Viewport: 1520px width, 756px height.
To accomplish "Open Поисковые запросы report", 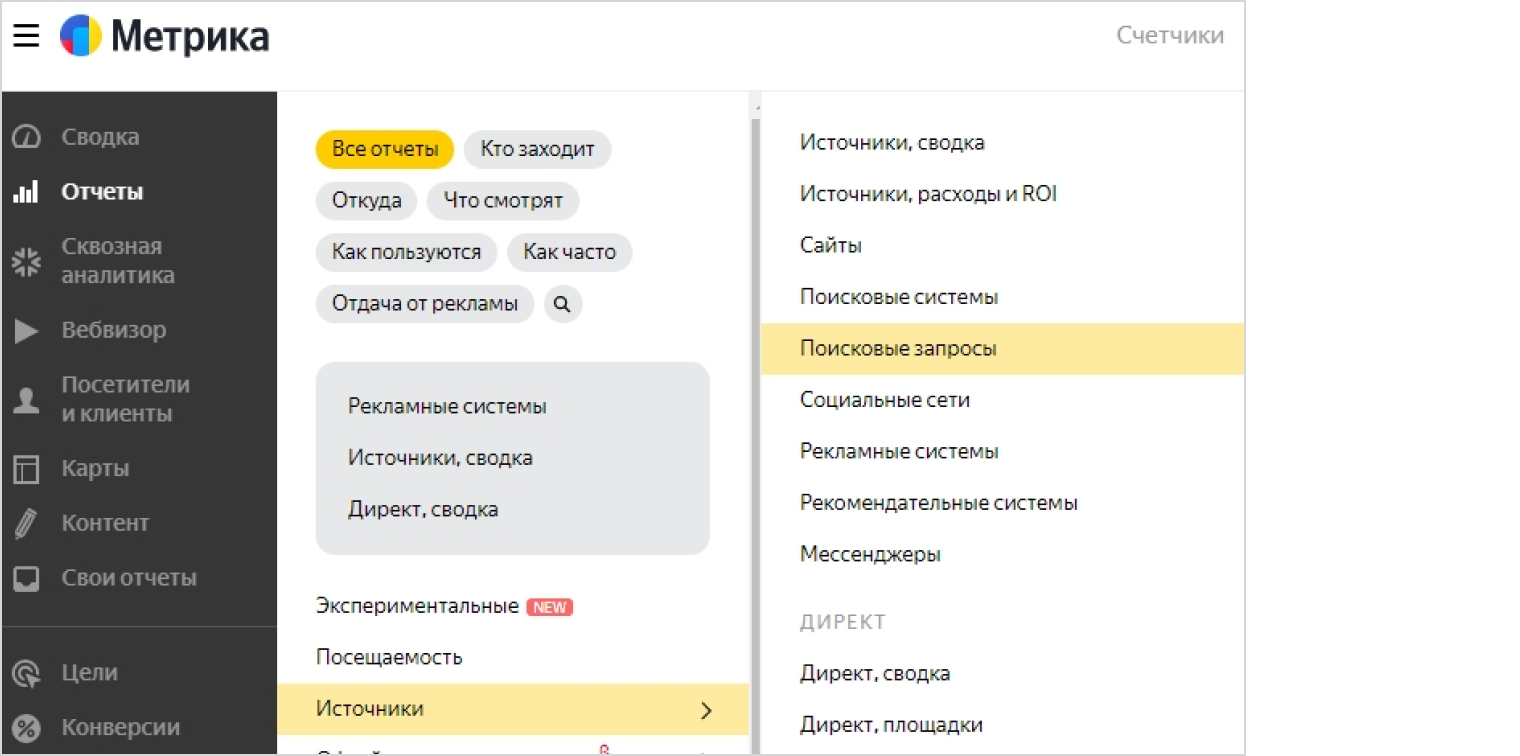I will pyautogui.click(x=898, y=349).
